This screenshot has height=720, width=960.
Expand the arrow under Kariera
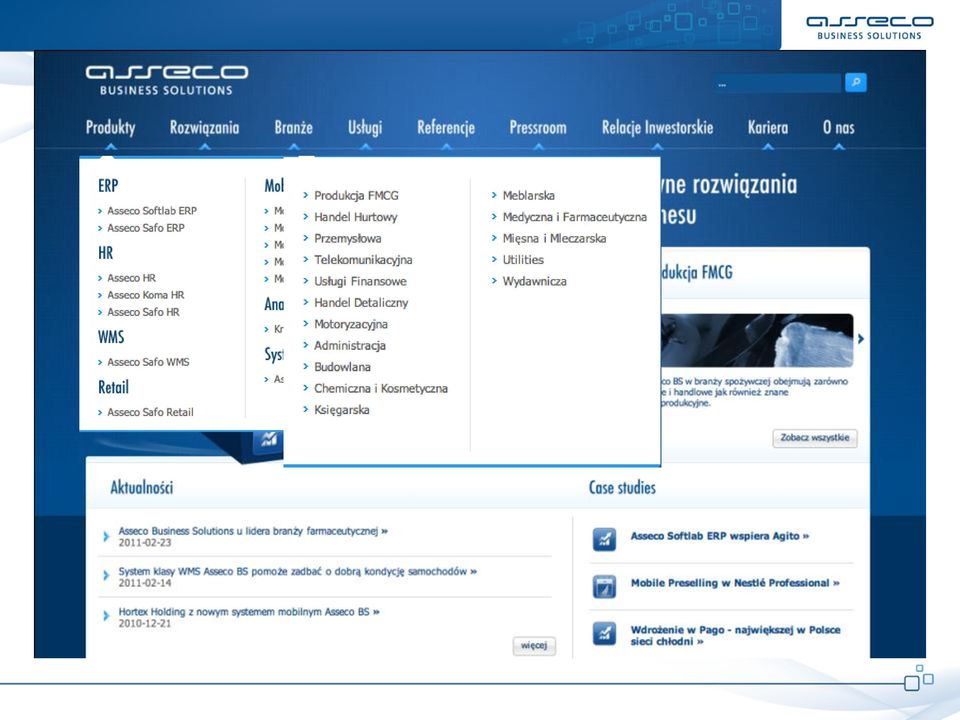pos(768,147)
